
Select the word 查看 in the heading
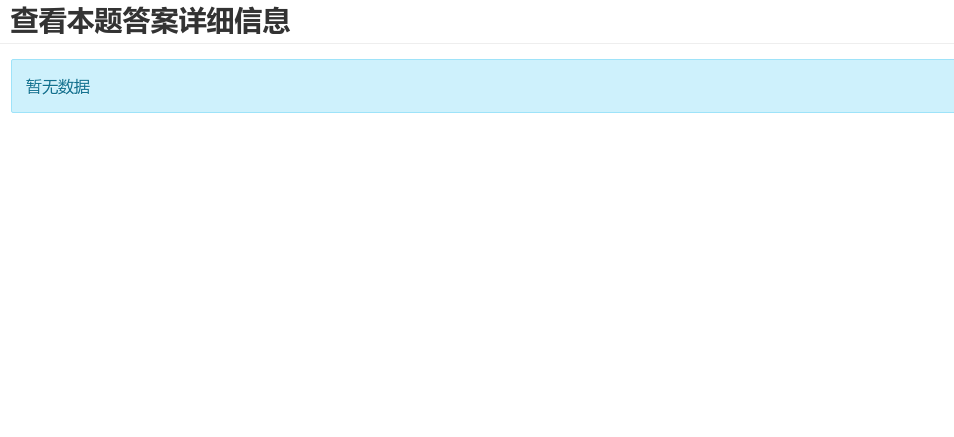point(39,21)
